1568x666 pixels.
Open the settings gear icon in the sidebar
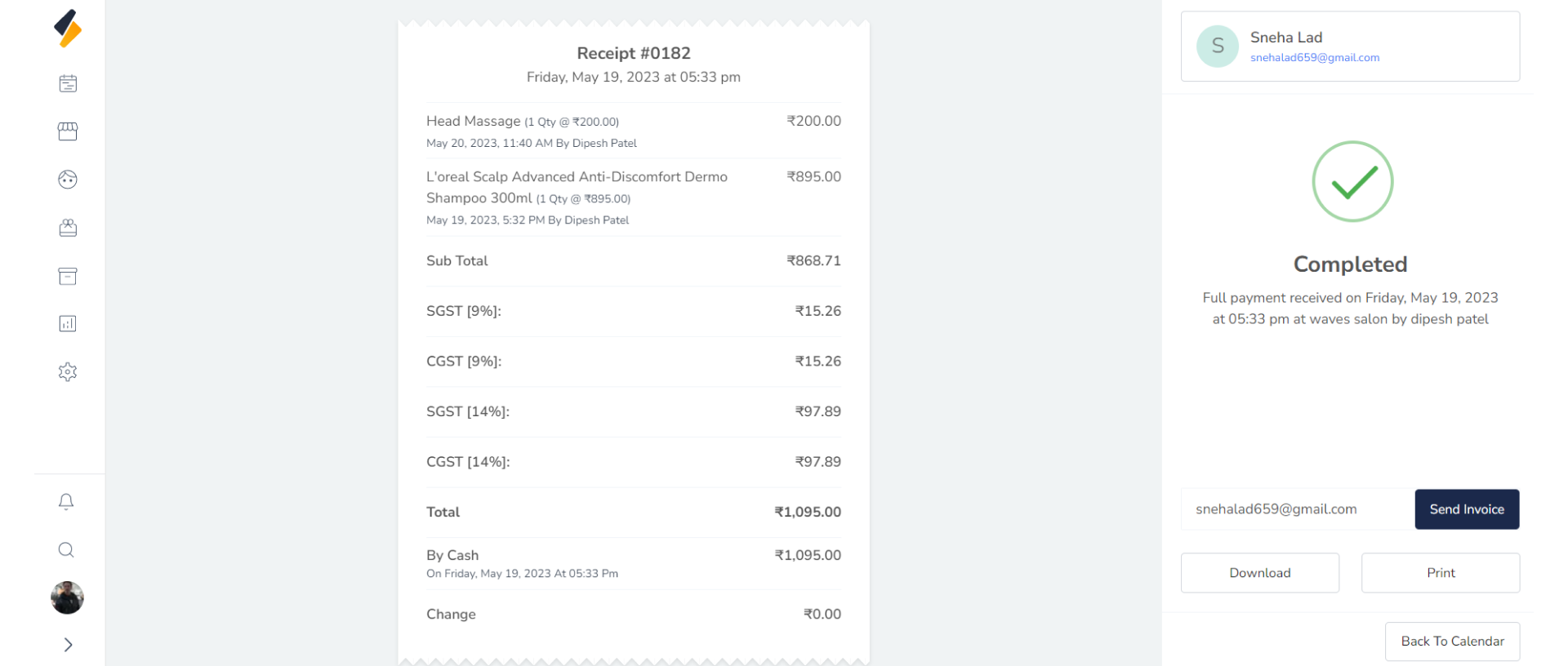[x=68, y=372]
